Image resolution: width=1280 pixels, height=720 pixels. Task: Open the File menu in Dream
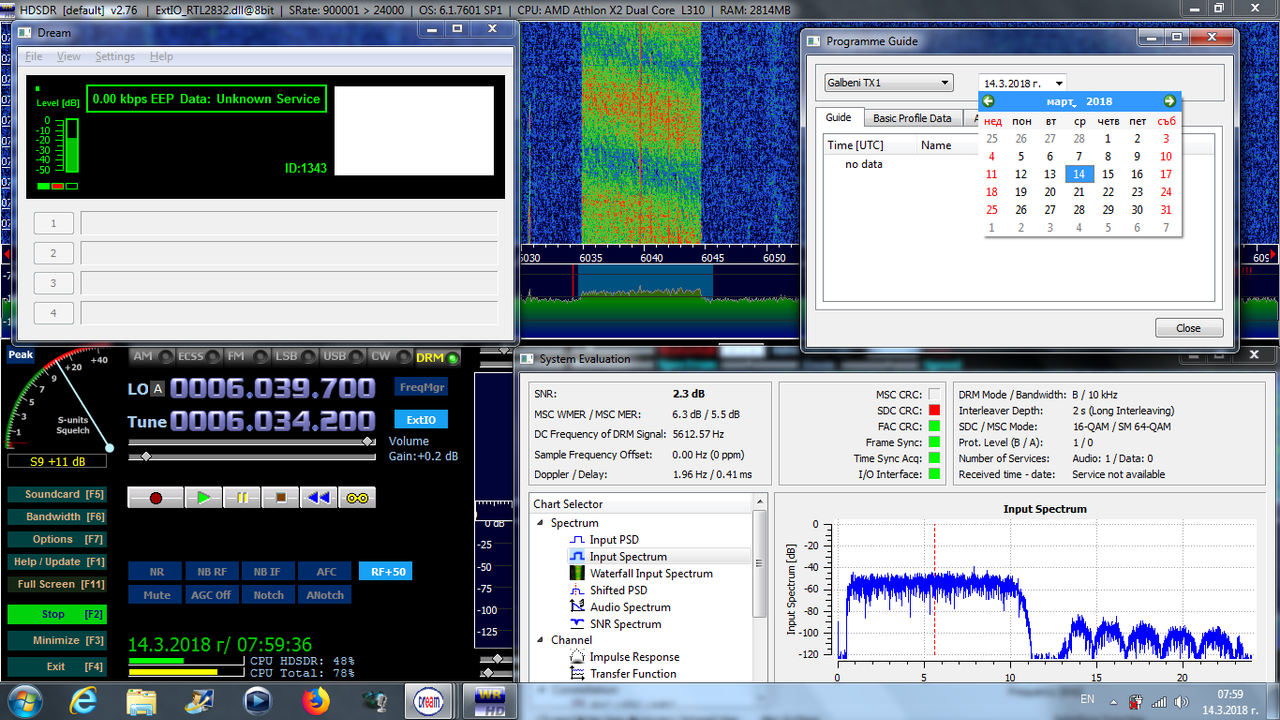point(34,57)
